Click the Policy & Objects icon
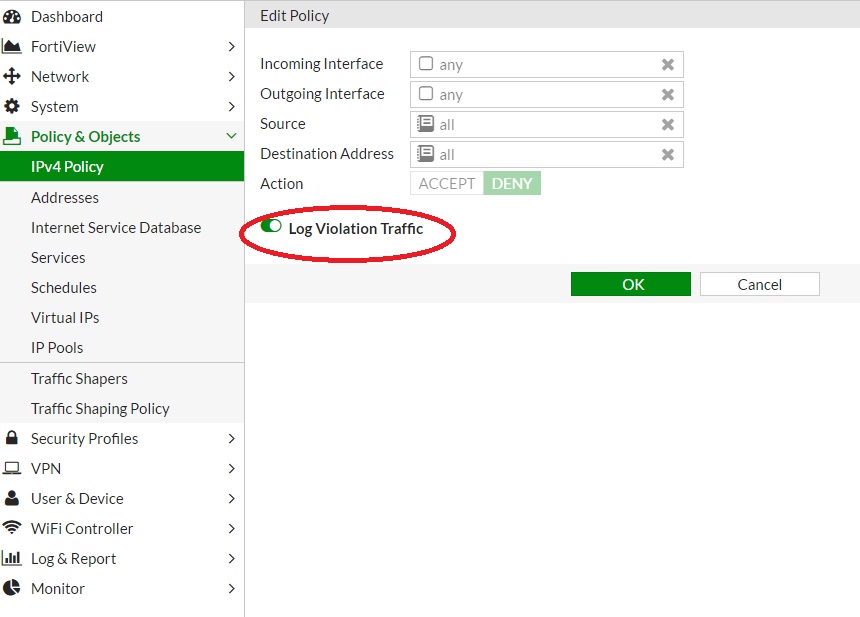This screenshot has height=617, width=860. click(12, 136)
